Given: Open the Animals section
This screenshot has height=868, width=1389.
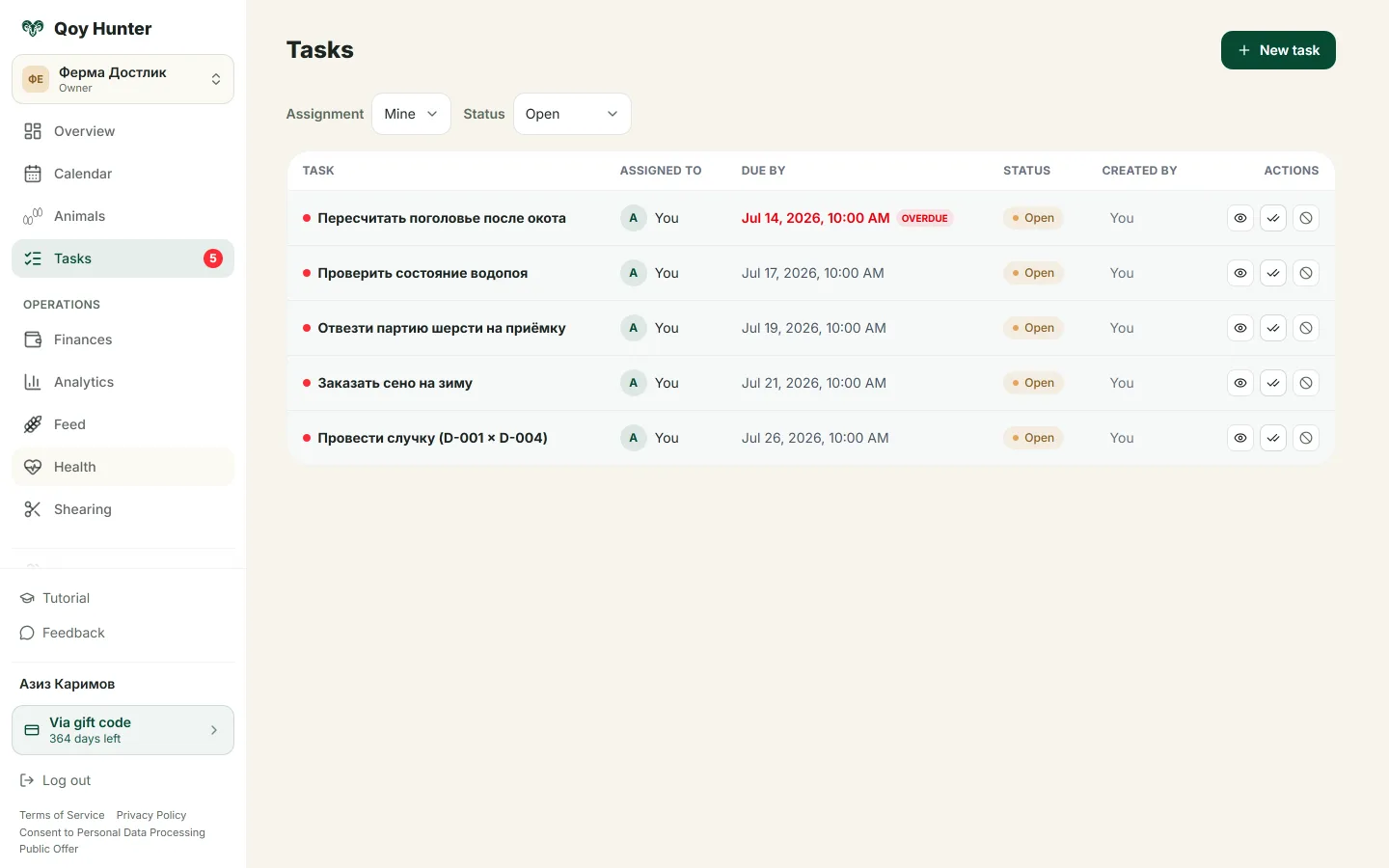Looking at the screenshot, I should coord(123,216).
